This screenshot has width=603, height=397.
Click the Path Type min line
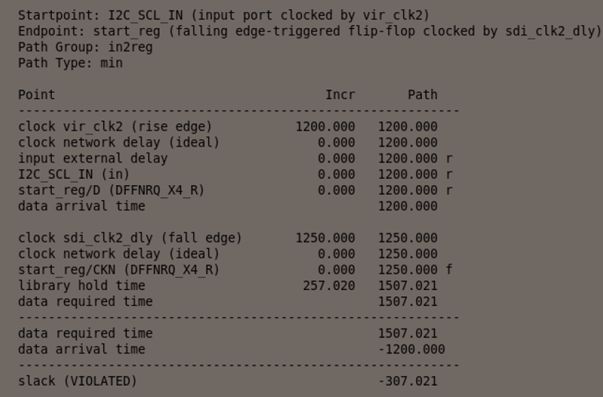click(70, 63)
